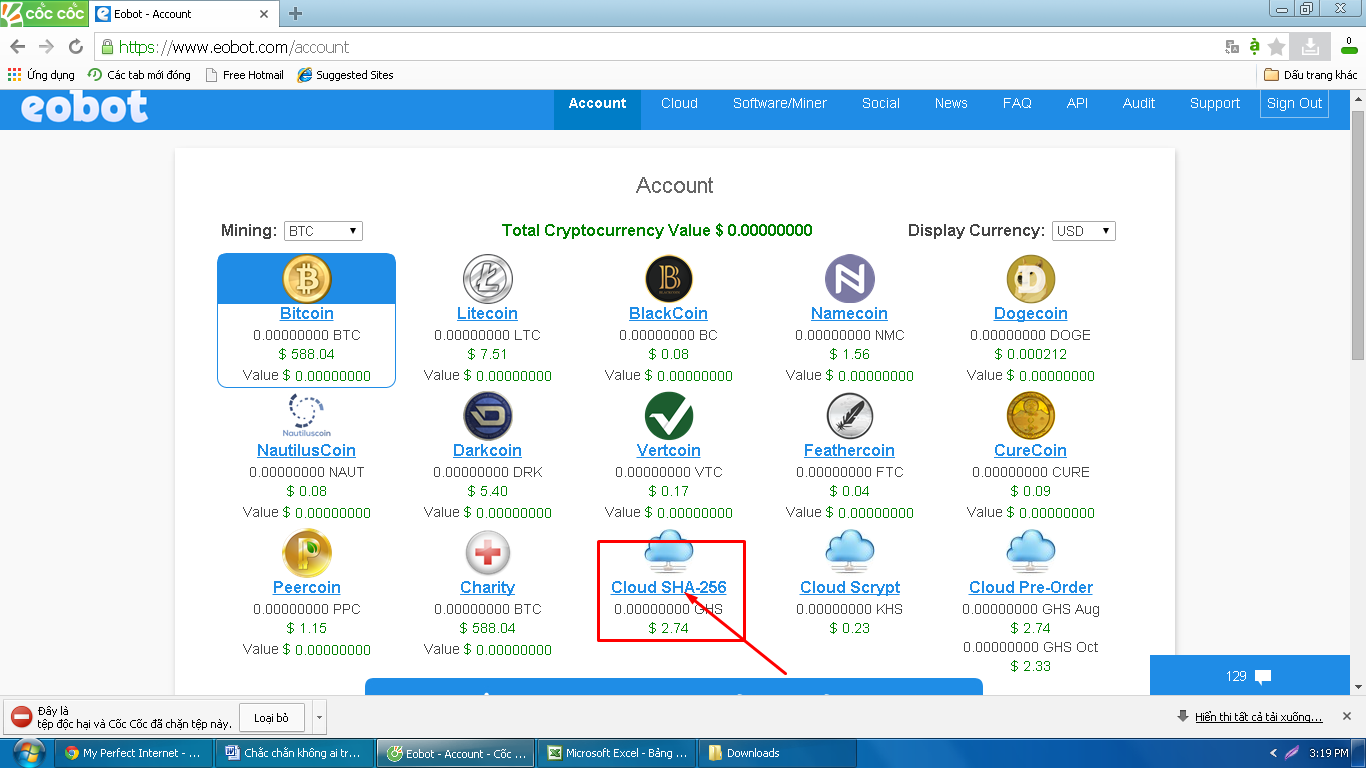Screen dimensions: 1366x768
Task: Open the Charity link
Action: (x=487, y=588)
